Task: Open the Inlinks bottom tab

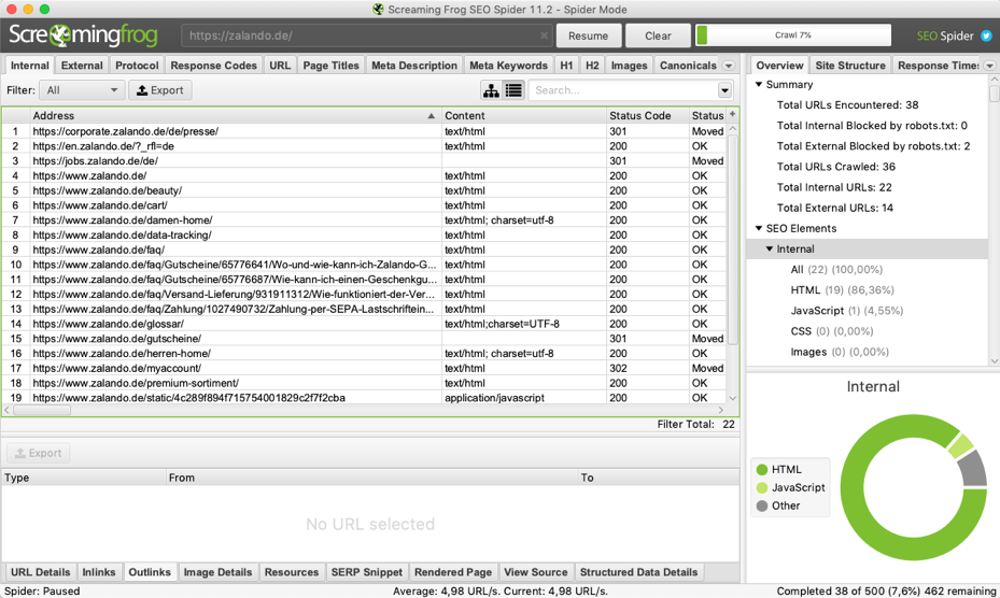Action: click(x=99, y=572)
